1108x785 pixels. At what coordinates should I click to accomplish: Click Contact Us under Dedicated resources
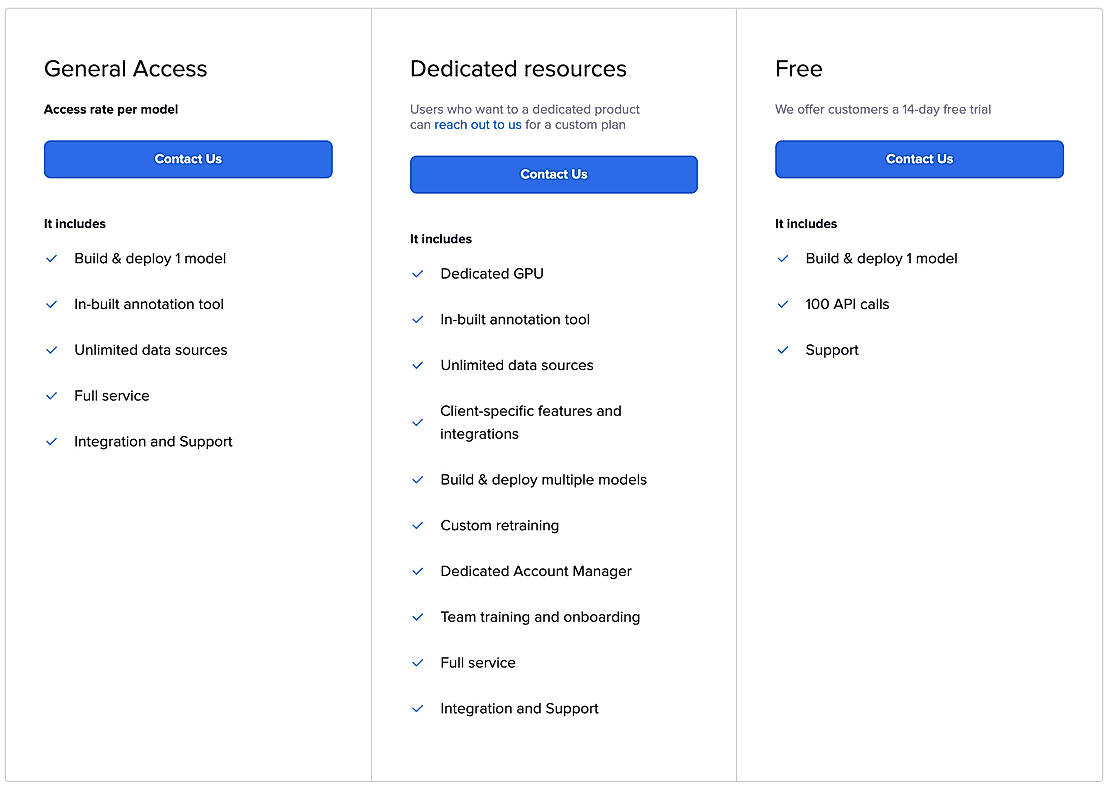(x=553, y=175)
